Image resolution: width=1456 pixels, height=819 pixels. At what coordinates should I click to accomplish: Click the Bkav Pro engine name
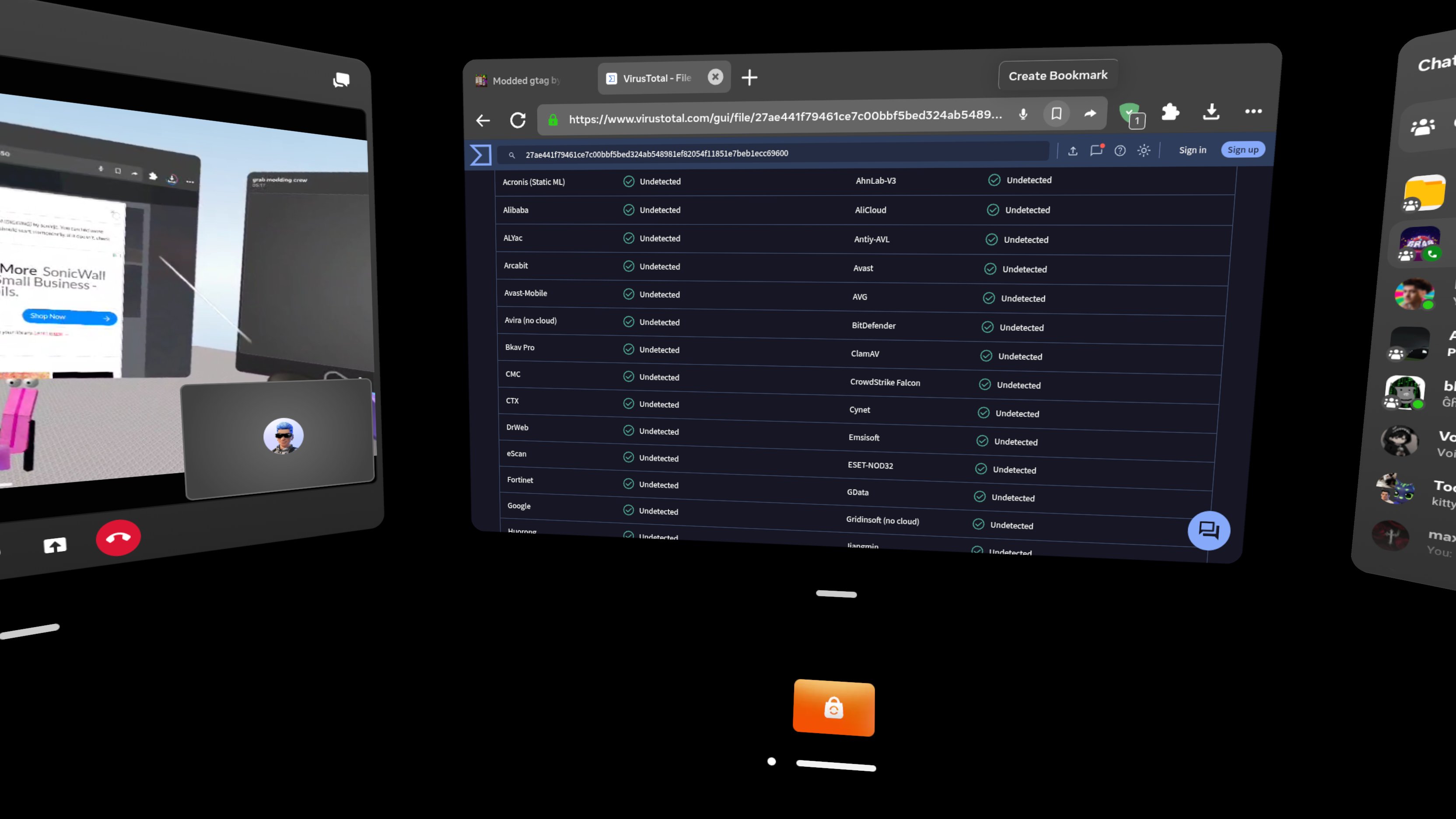(x=519, y=348)
